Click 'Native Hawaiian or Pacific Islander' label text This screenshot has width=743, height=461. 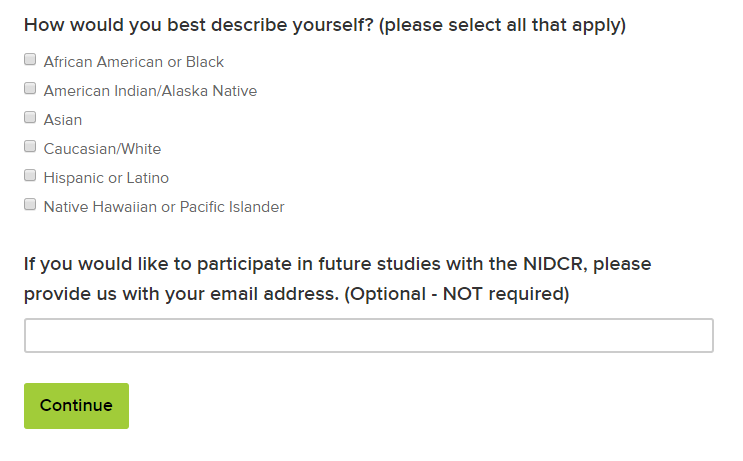pos(164,207)
